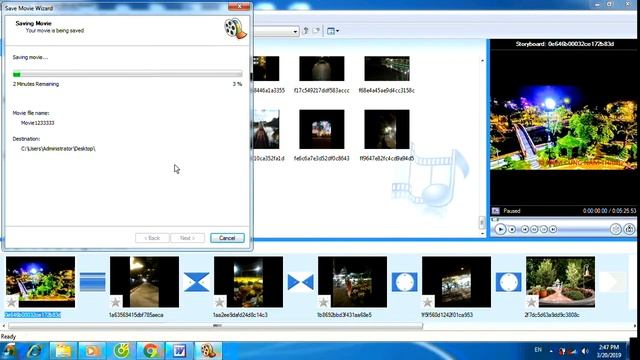Viewport: 640px width, 360px height.
Task: Select storyboard clip 1f9f560d1242f01ca953 thumbnail
Action: point(456,282)
